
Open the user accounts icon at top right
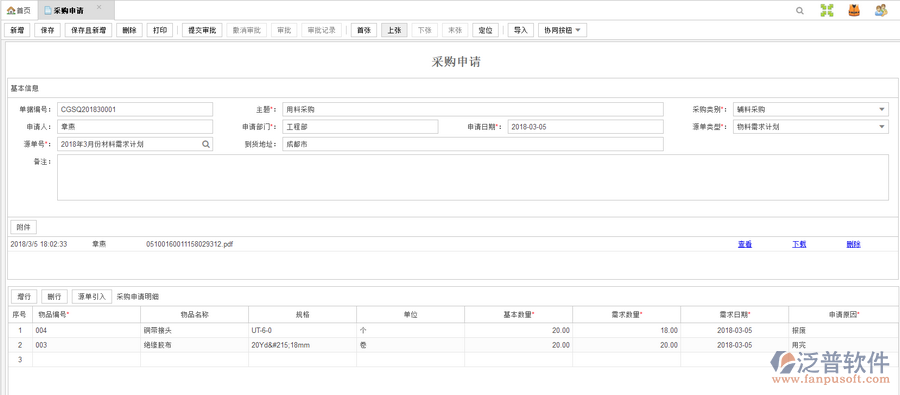point(881,10)
